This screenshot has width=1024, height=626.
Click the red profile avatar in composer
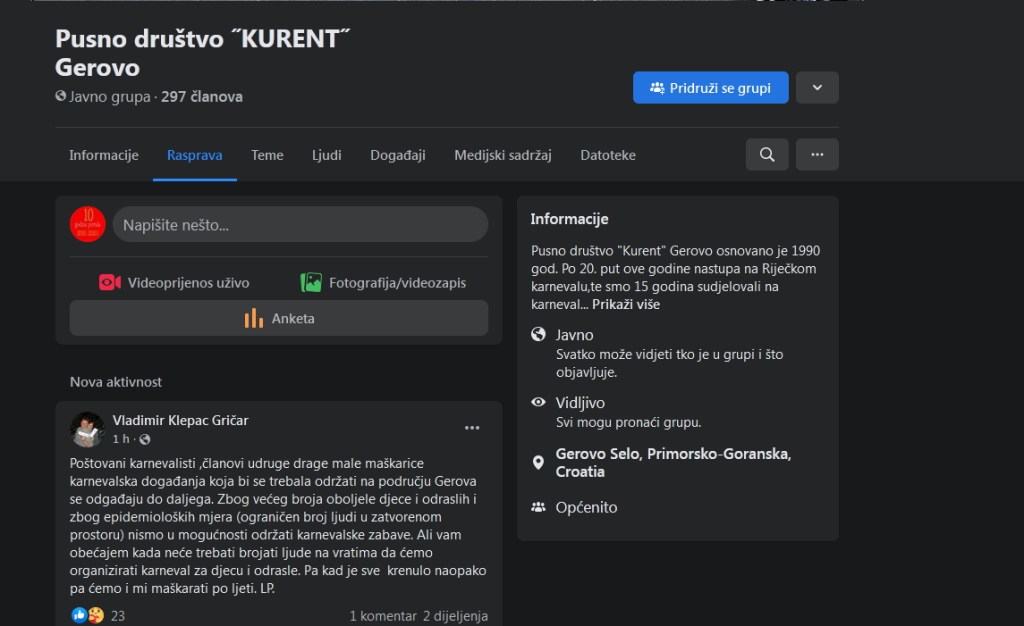pyautogui.click(x=88, y=224)
